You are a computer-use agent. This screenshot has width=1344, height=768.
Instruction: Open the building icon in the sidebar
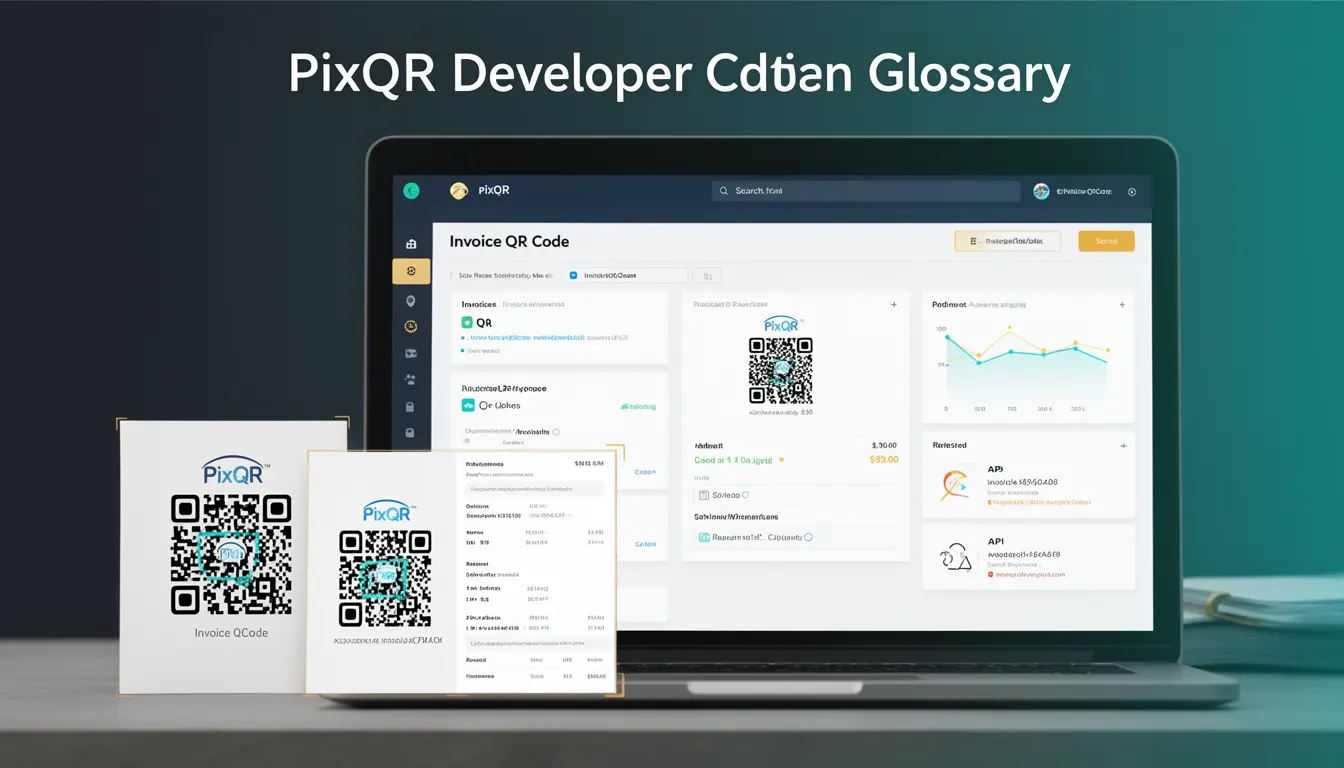point(410,244)
